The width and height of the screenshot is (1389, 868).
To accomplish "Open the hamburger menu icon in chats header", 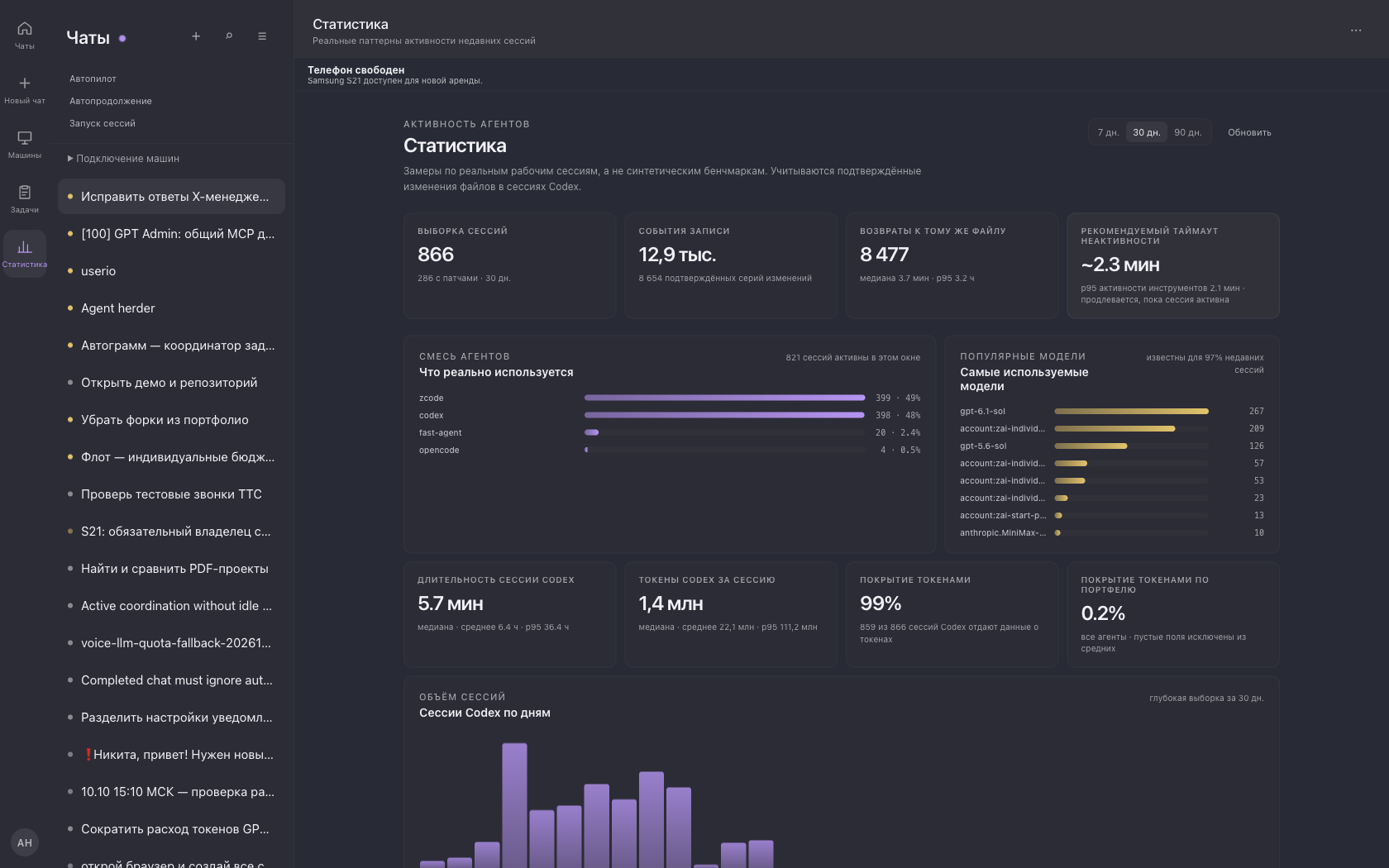I will click(262, 36).
